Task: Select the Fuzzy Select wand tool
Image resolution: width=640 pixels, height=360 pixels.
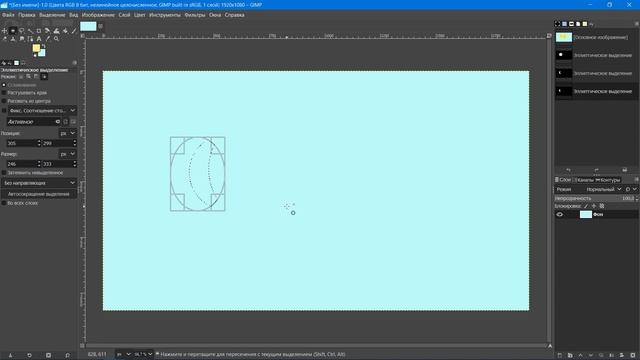Action: [x=30, y=31]
